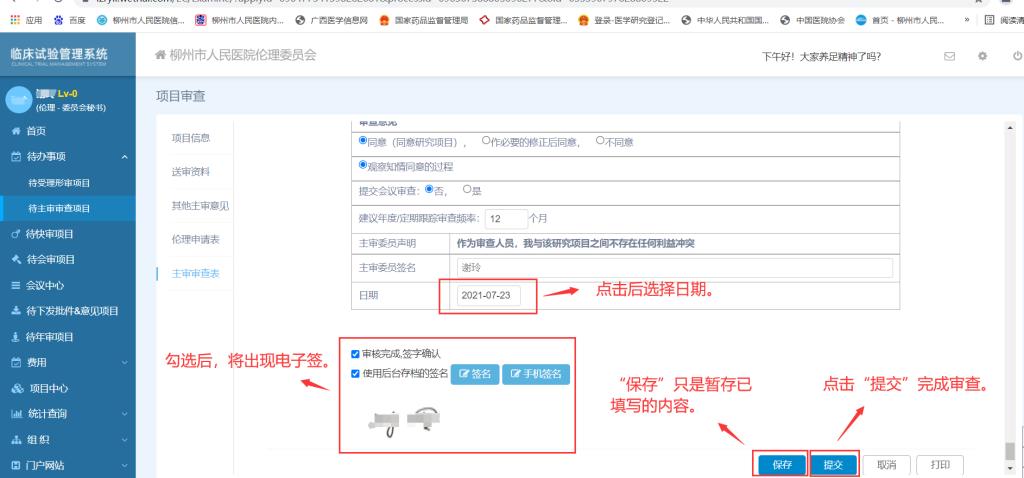Image resolution: width=1024 pixels, height=478 pixels.
Task: Uncheck 审核完成,签字确认 checkbox
Action: [x=356, y=354]
